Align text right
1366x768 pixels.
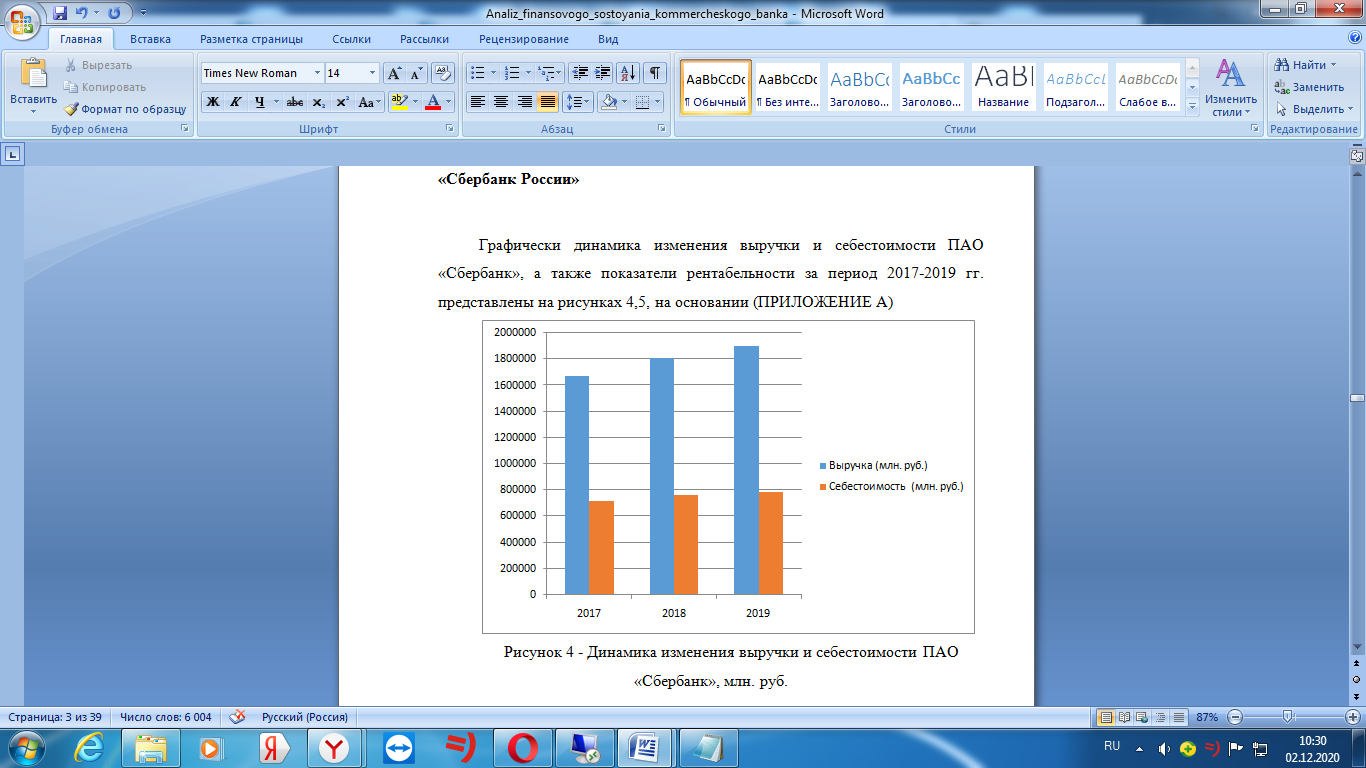click(x=524, y=102)
